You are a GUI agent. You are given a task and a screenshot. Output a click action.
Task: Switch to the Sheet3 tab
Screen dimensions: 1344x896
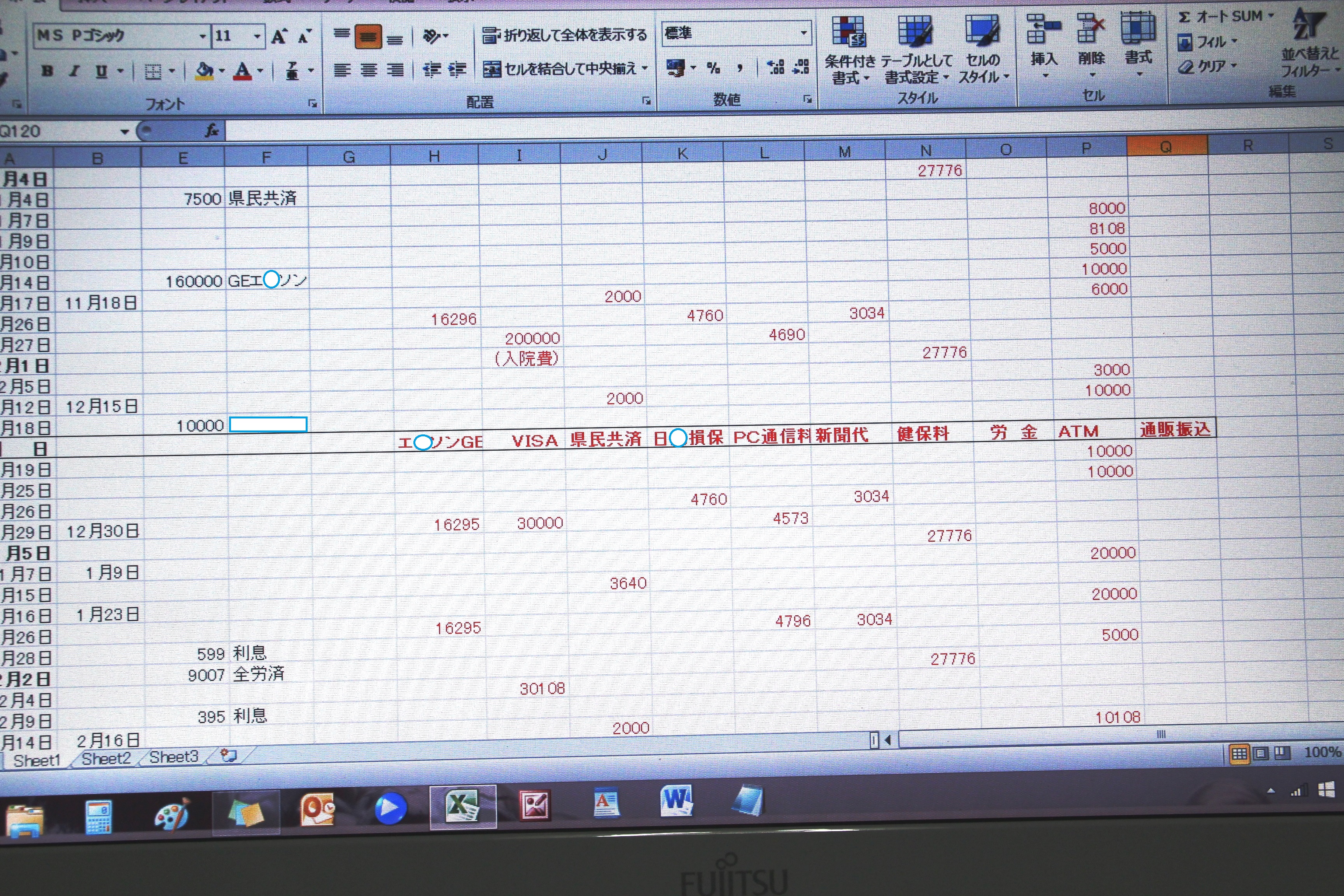tap(173, 756)
